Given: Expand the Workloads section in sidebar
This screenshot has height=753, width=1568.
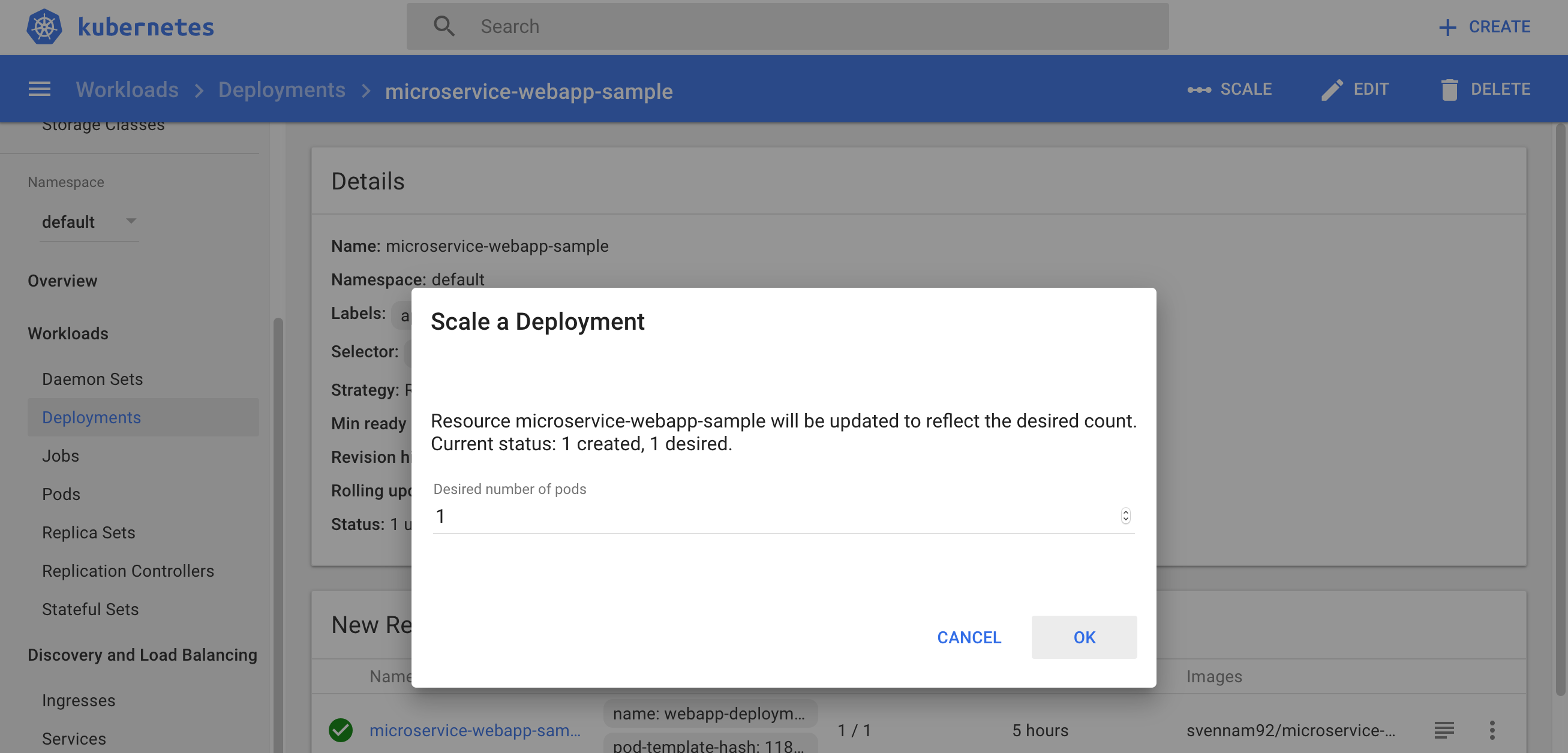Looking at the screenshot, I should 68,333.
